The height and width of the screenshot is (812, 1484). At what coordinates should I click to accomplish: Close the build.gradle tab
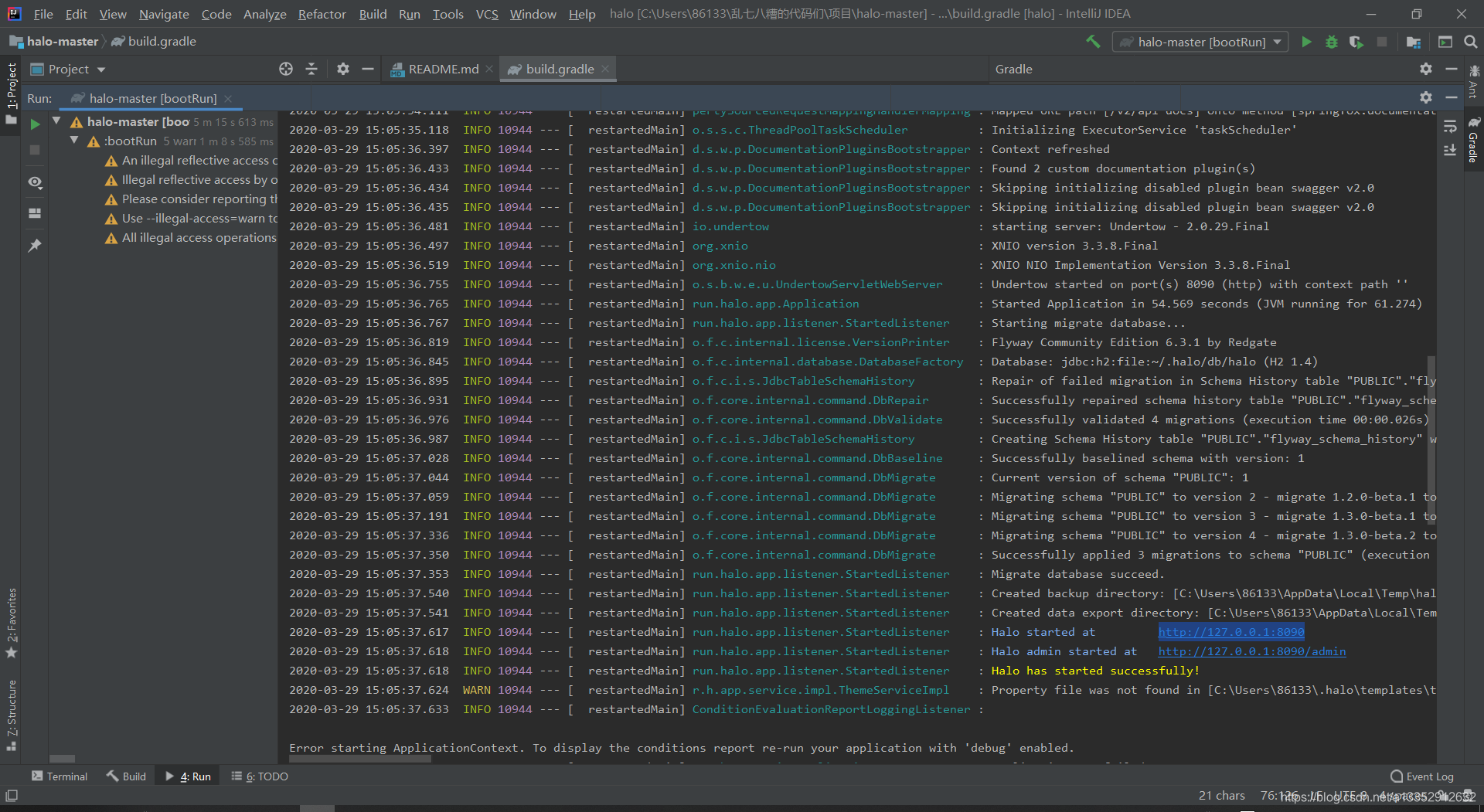click(605, 69)
